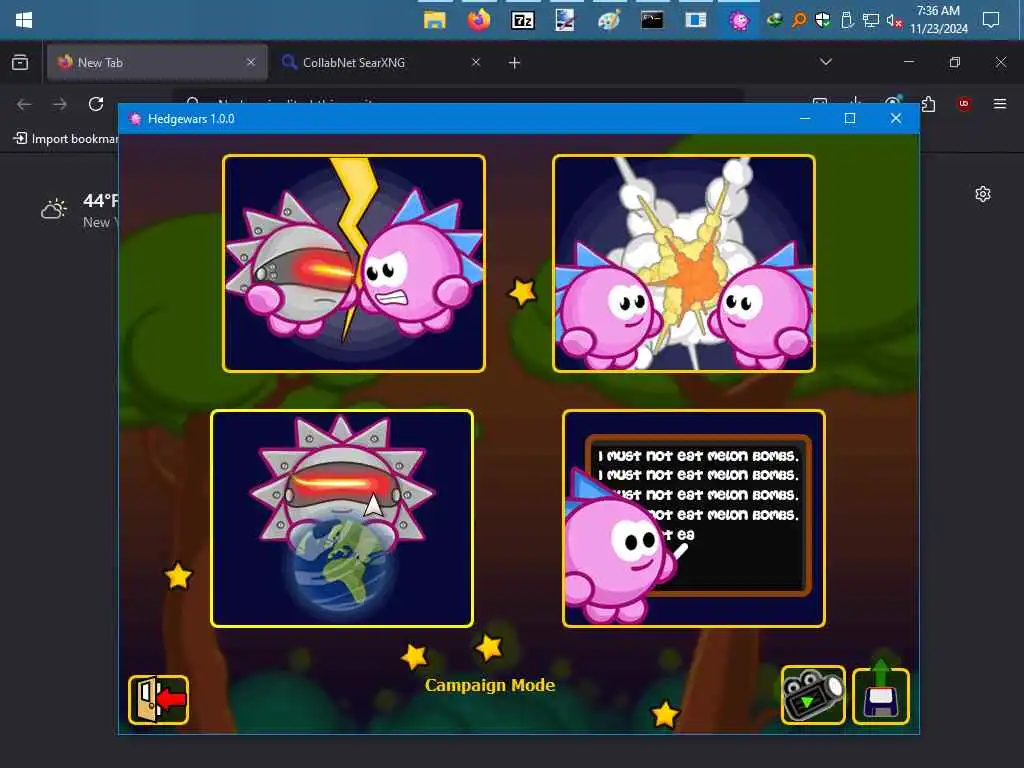Open 7-Zip from the taskbar
Viewport: 1024px width, 768px height.
[x=522, y=20]
